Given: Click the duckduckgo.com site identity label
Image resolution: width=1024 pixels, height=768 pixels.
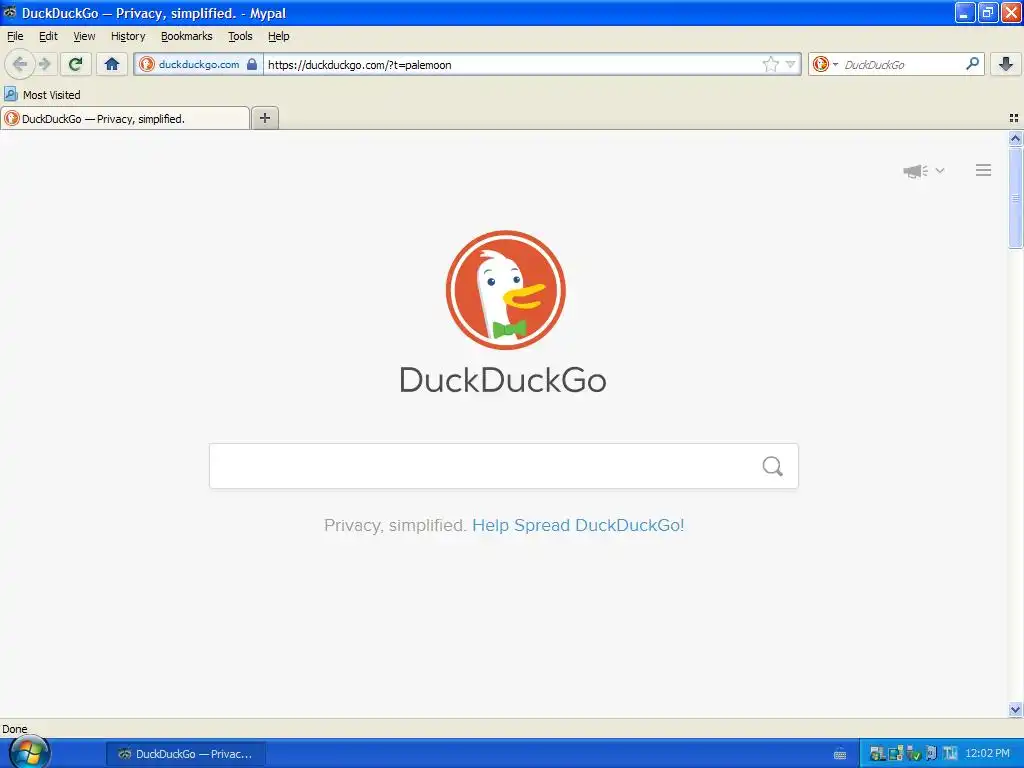Looking at the screenshot, I should coord(199,64).
